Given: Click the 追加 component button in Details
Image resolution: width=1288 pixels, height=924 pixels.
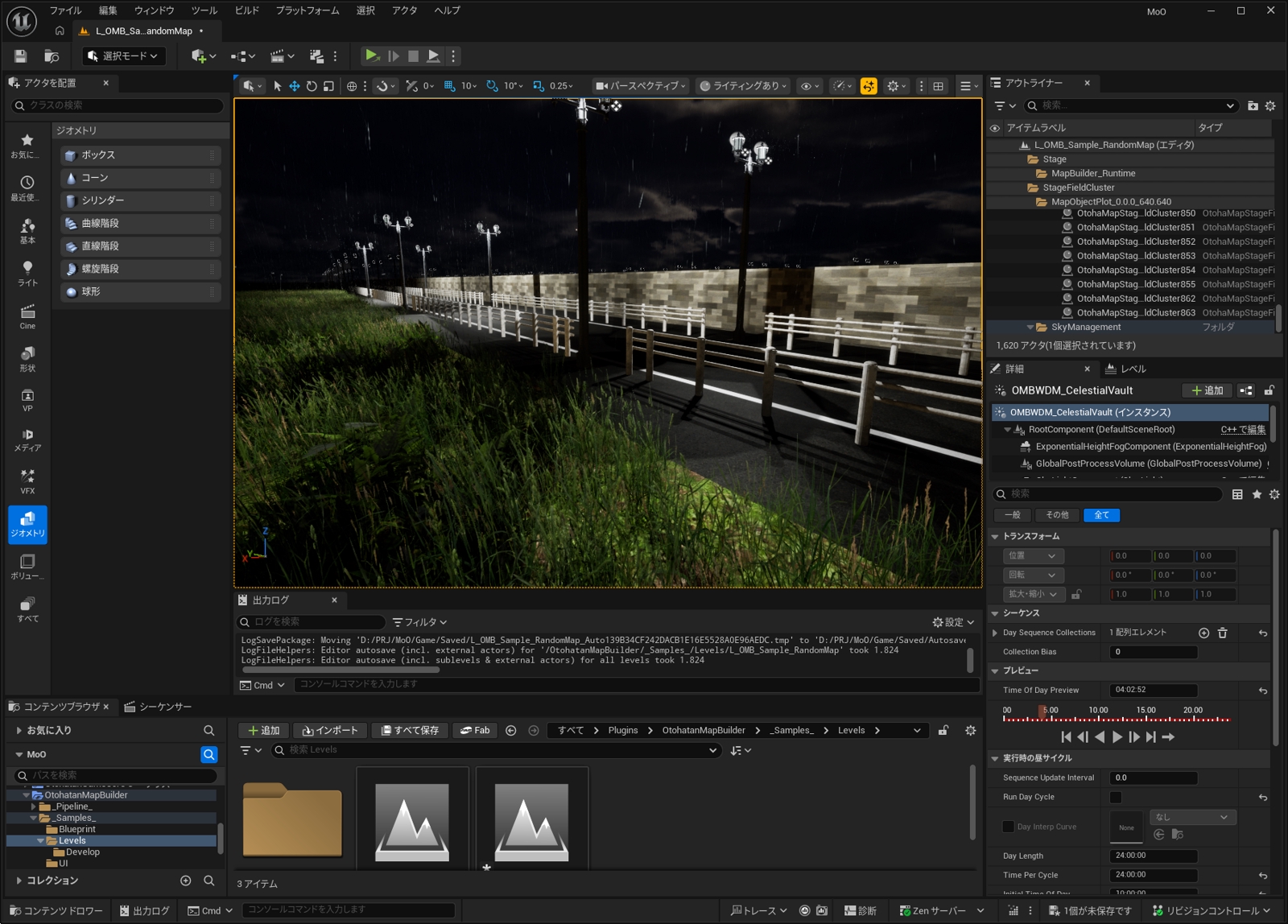Looking at the screenshot, I should pyautogui.click(x=1207, y=390).
